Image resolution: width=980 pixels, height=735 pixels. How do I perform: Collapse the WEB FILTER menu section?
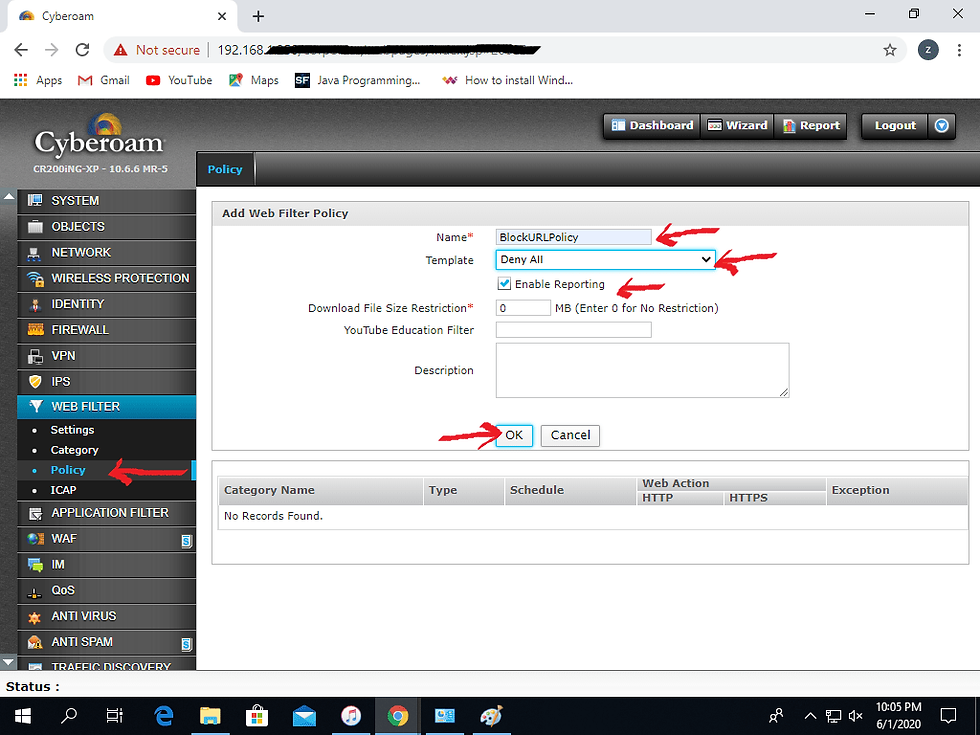point(106,406)
